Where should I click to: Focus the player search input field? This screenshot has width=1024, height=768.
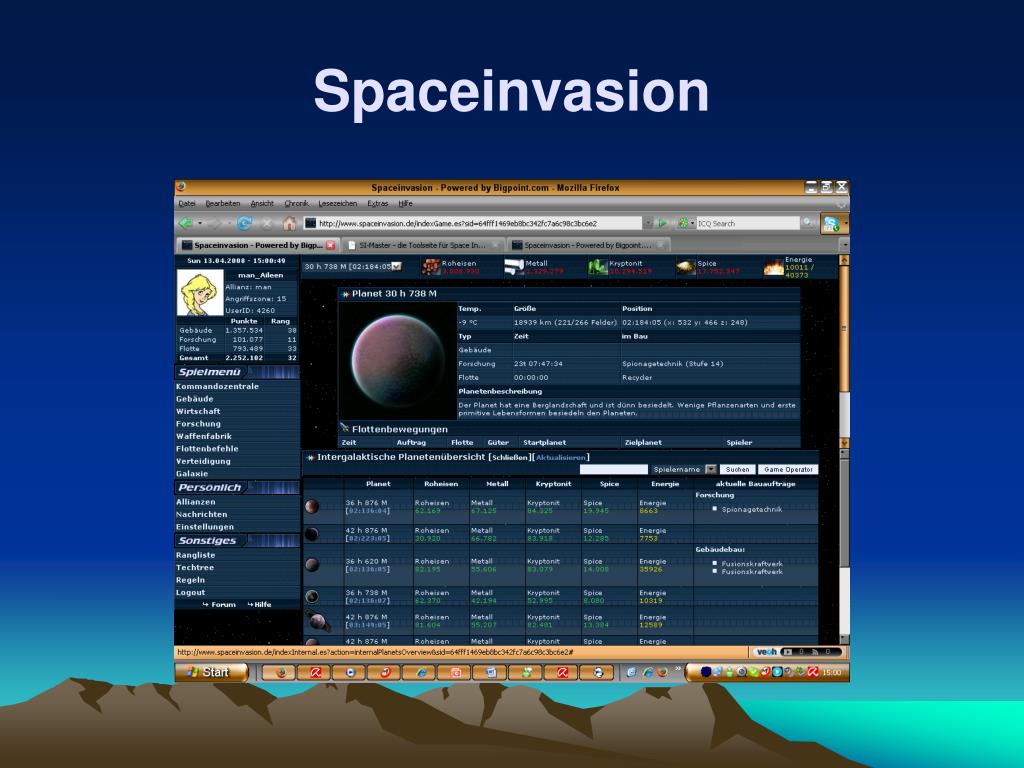pyautogui.click(x=614, y=469)
